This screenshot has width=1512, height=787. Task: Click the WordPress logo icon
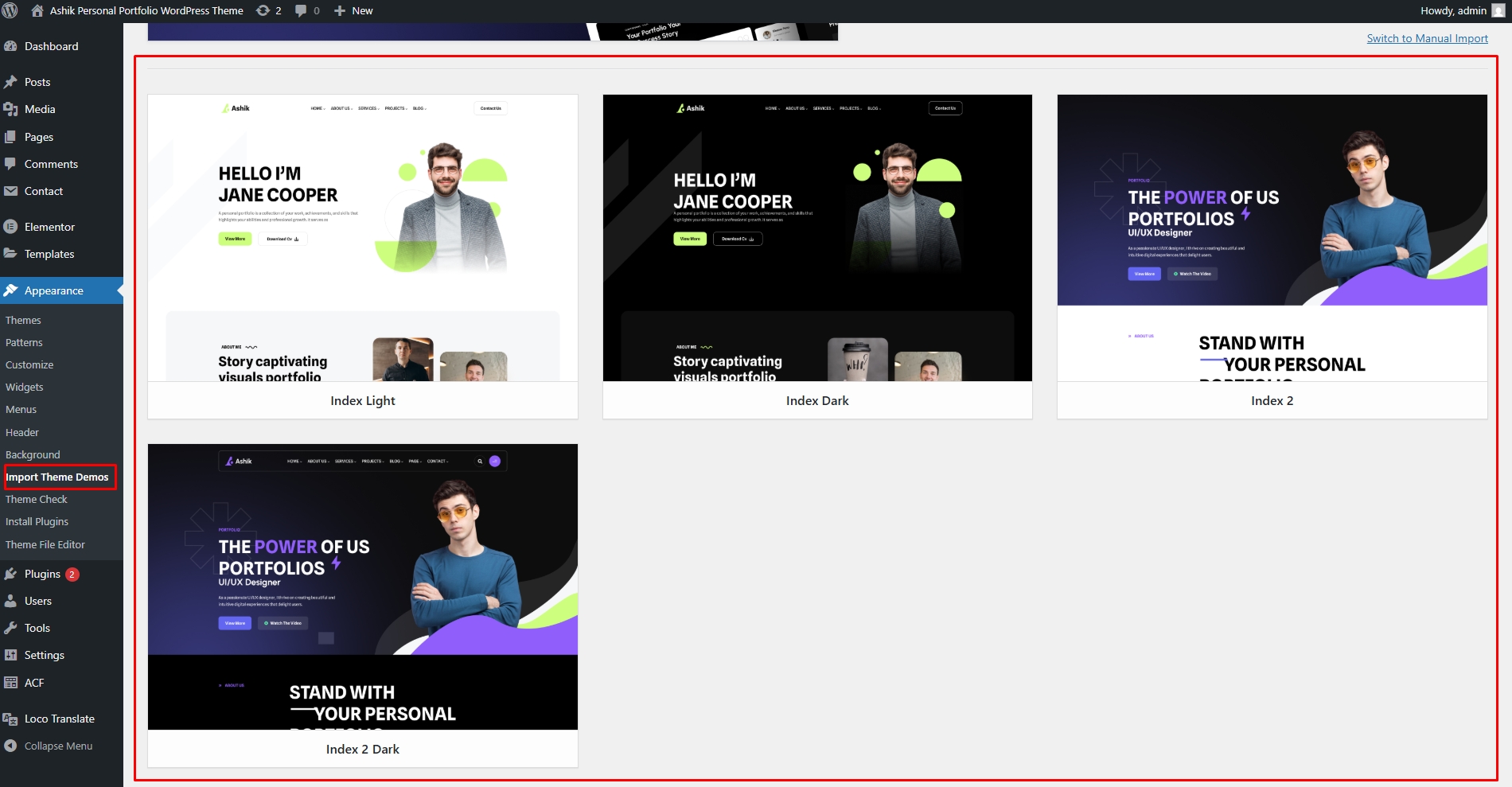click(x=10, y=10)
